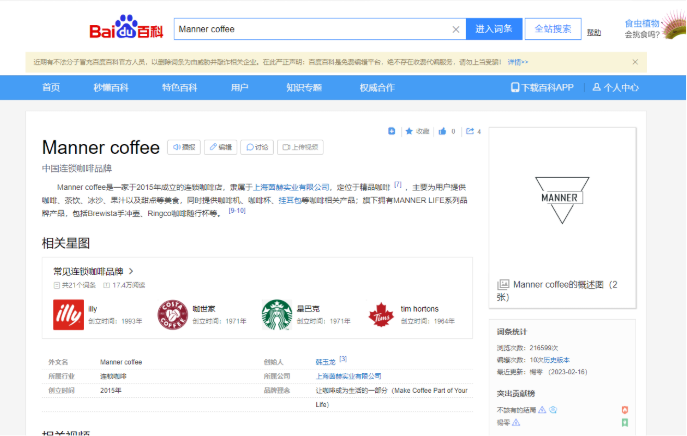687x436 pixels.
Task: Click the 播报 read-aloud button
Action: click(184, 147)
